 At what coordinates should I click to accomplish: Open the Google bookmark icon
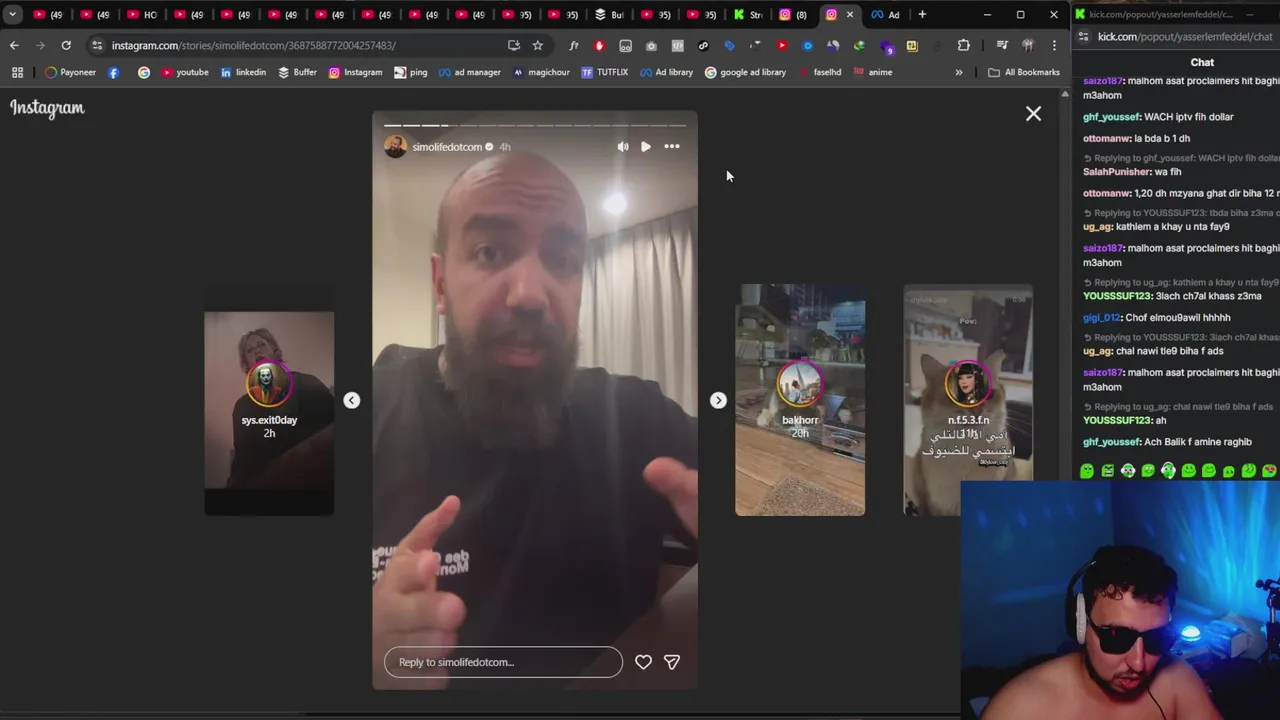(x=144, y=72)
